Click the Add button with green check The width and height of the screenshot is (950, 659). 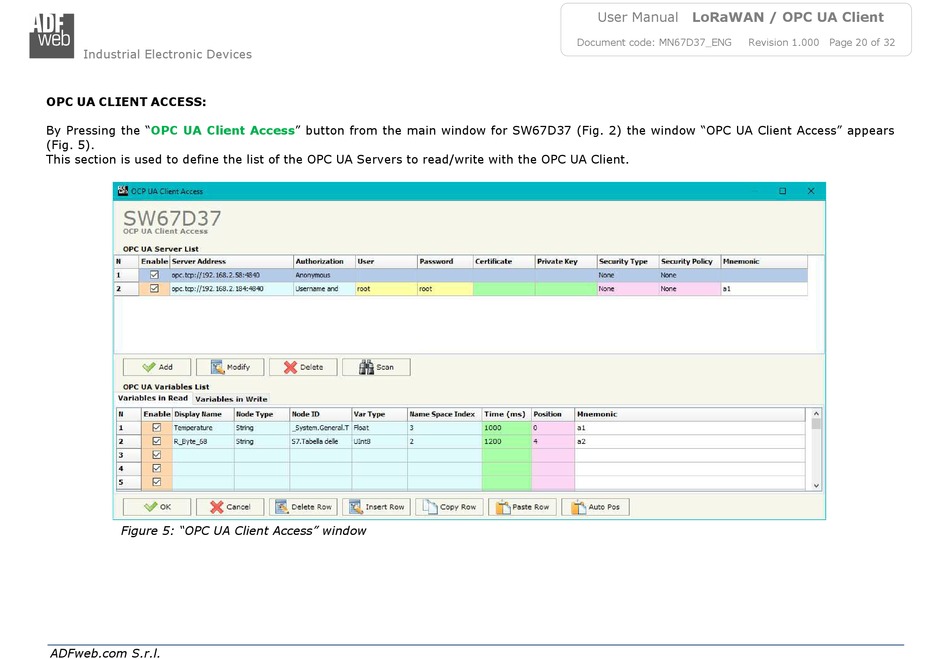tap(157, 367)
